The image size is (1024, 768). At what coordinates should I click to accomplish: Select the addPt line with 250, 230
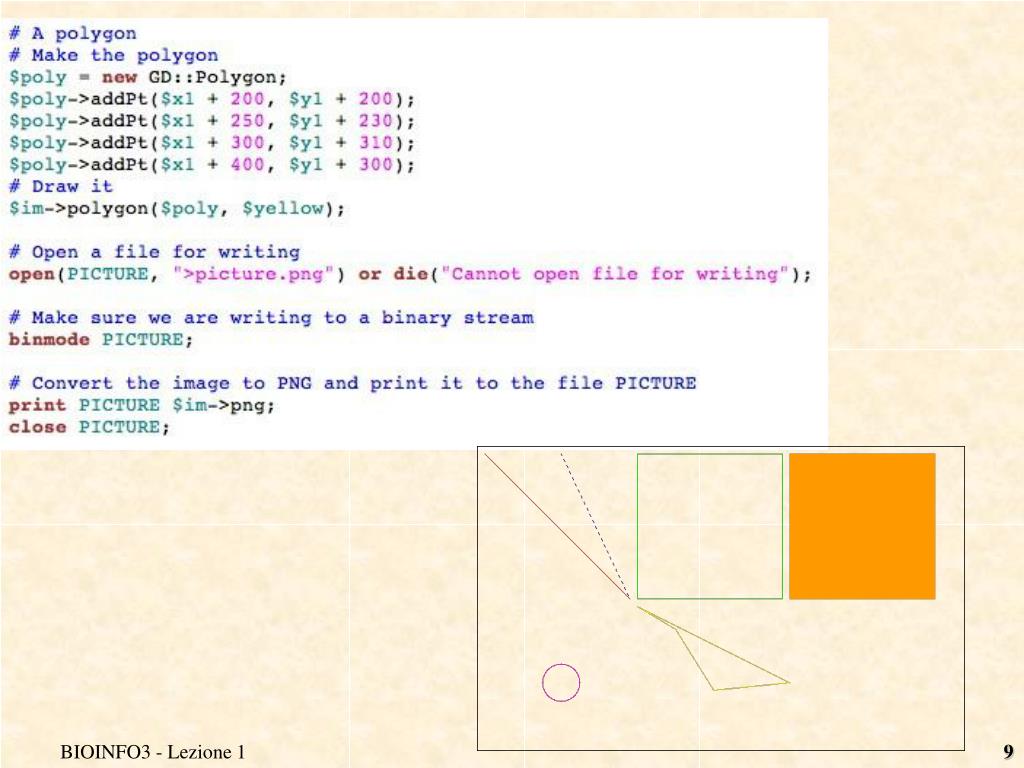point(212,121)
